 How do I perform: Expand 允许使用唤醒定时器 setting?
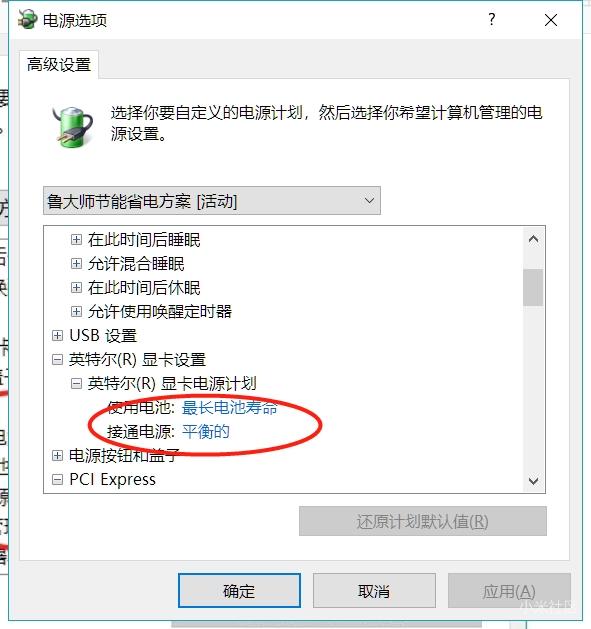[x=76, y=311]
